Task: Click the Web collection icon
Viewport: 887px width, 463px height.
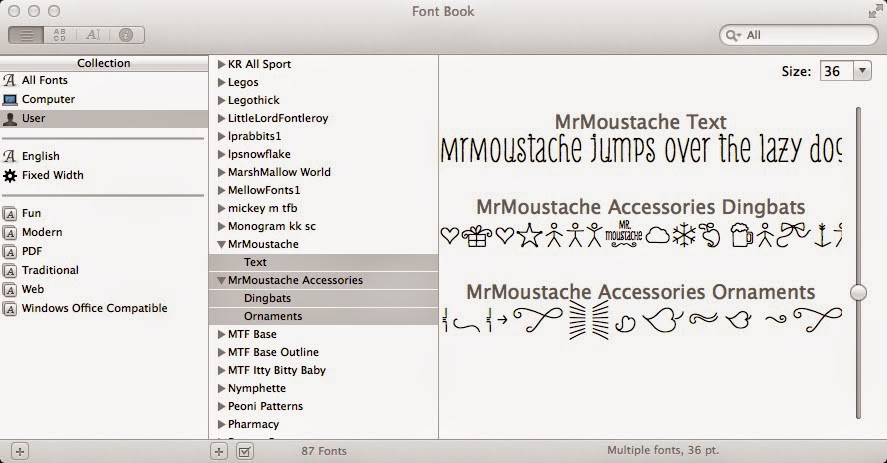Action: click(x=10, y=290)
